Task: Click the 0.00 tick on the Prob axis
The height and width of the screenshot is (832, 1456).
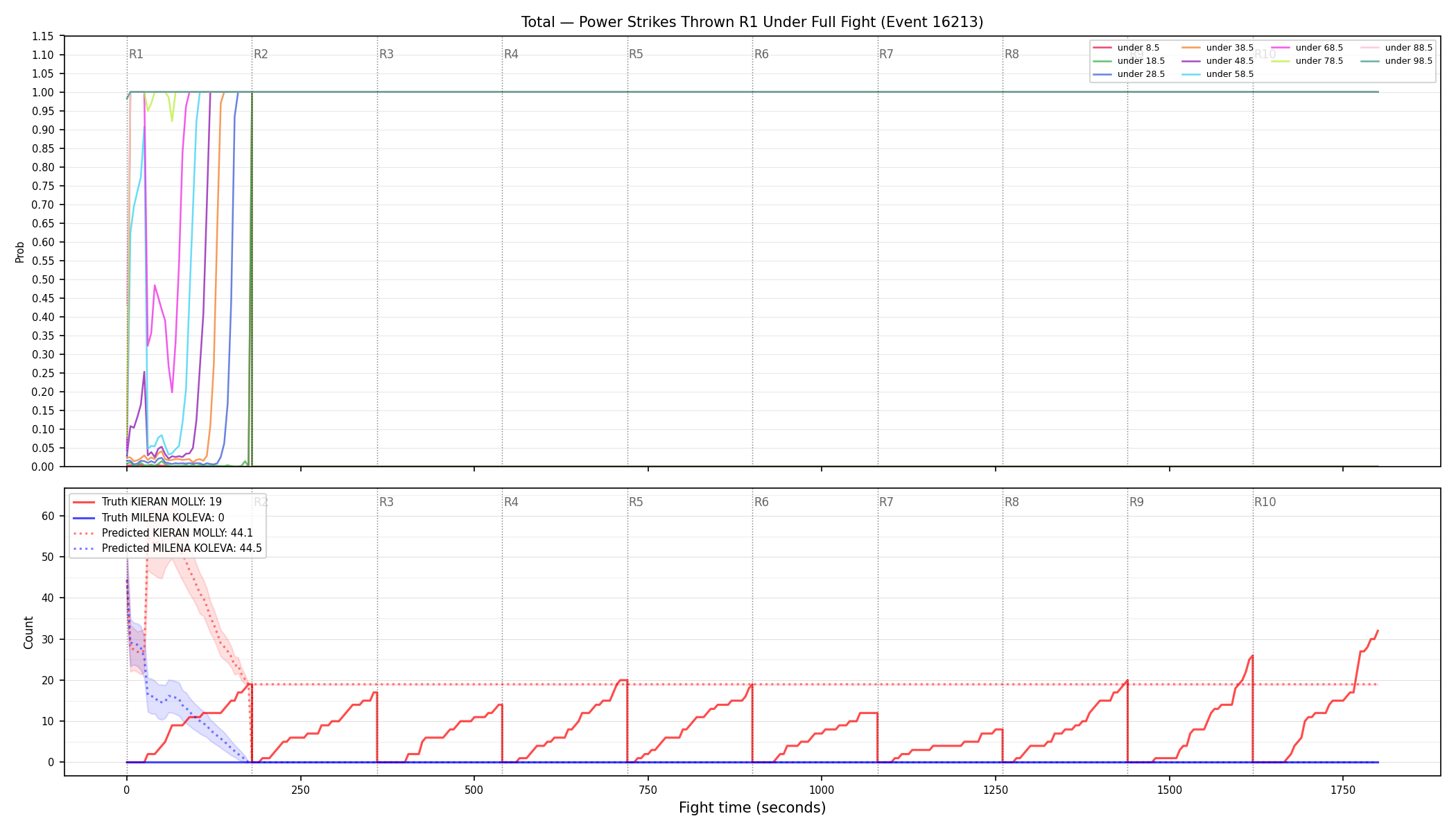Action: tap(43, 467)
